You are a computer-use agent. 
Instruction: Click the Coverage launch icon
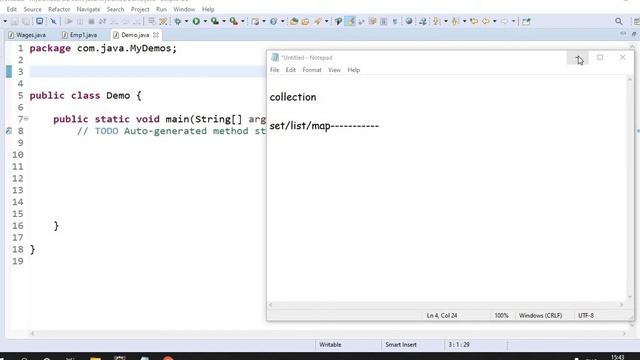point(215,21)
